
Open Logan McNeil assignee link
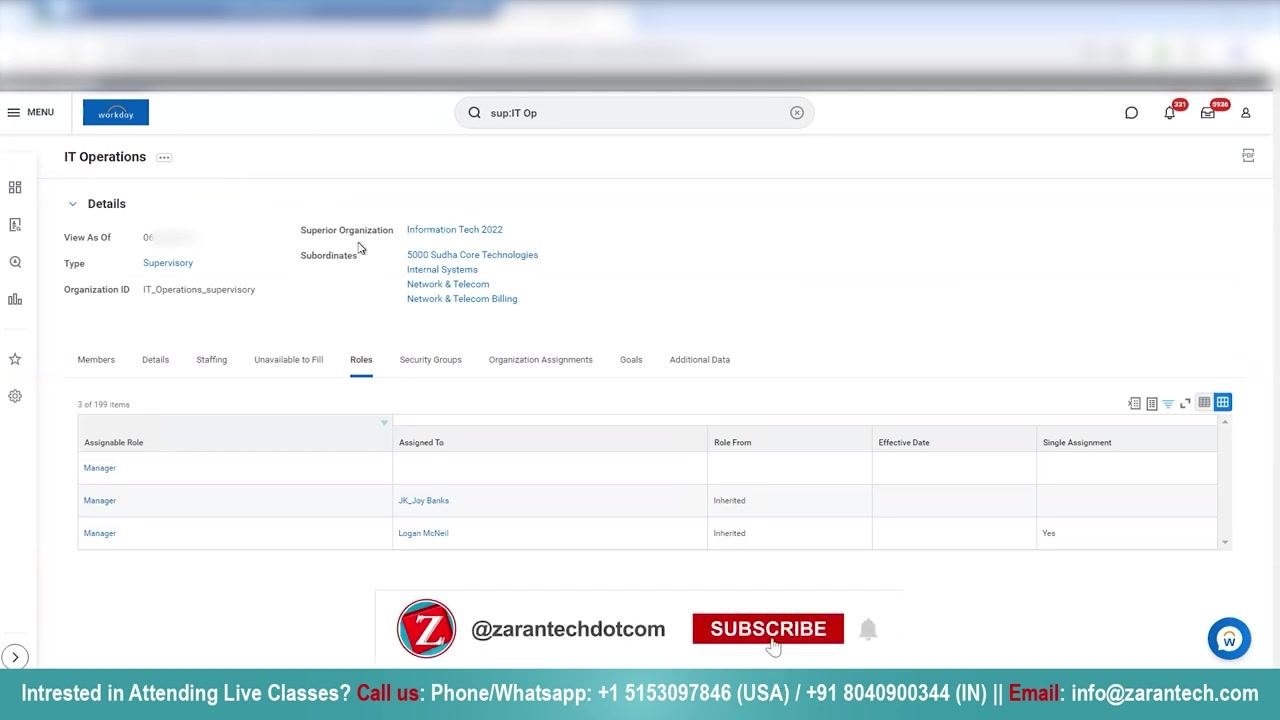pyautogui.click(x=423, y=534)
